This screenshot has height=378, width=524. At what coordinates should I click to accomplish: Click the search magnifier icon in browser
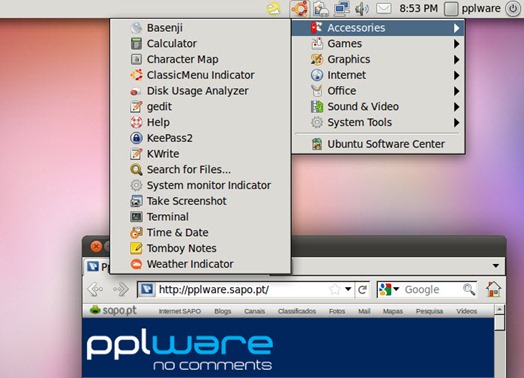point(469,289)
